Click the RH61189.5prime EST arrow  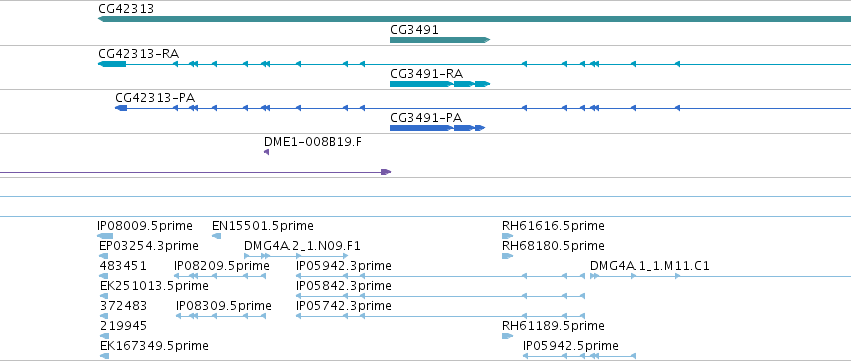[507, 336]
